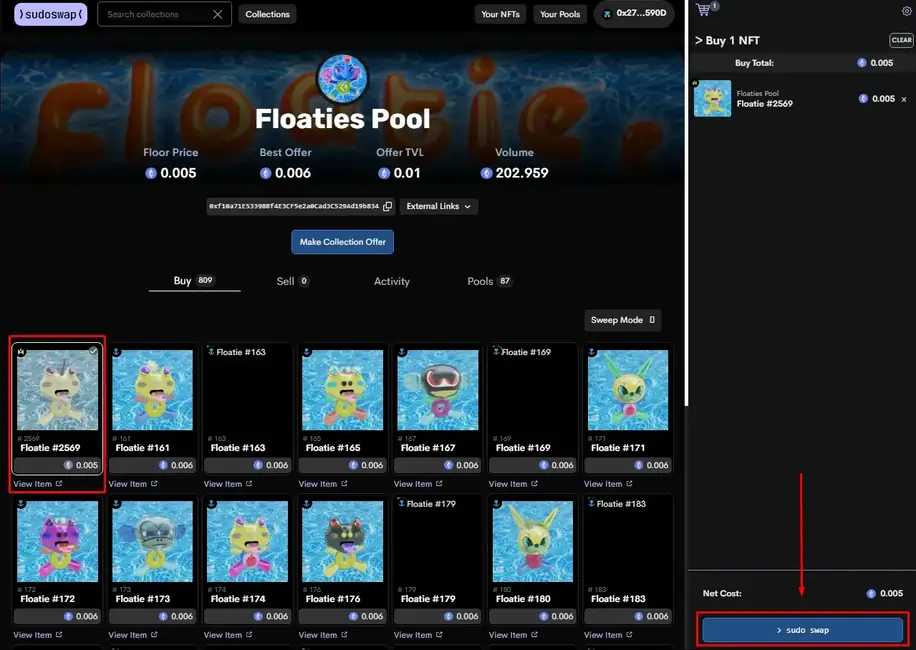
Task: Open the Floatie #173 image
Action: click(152, 541)
